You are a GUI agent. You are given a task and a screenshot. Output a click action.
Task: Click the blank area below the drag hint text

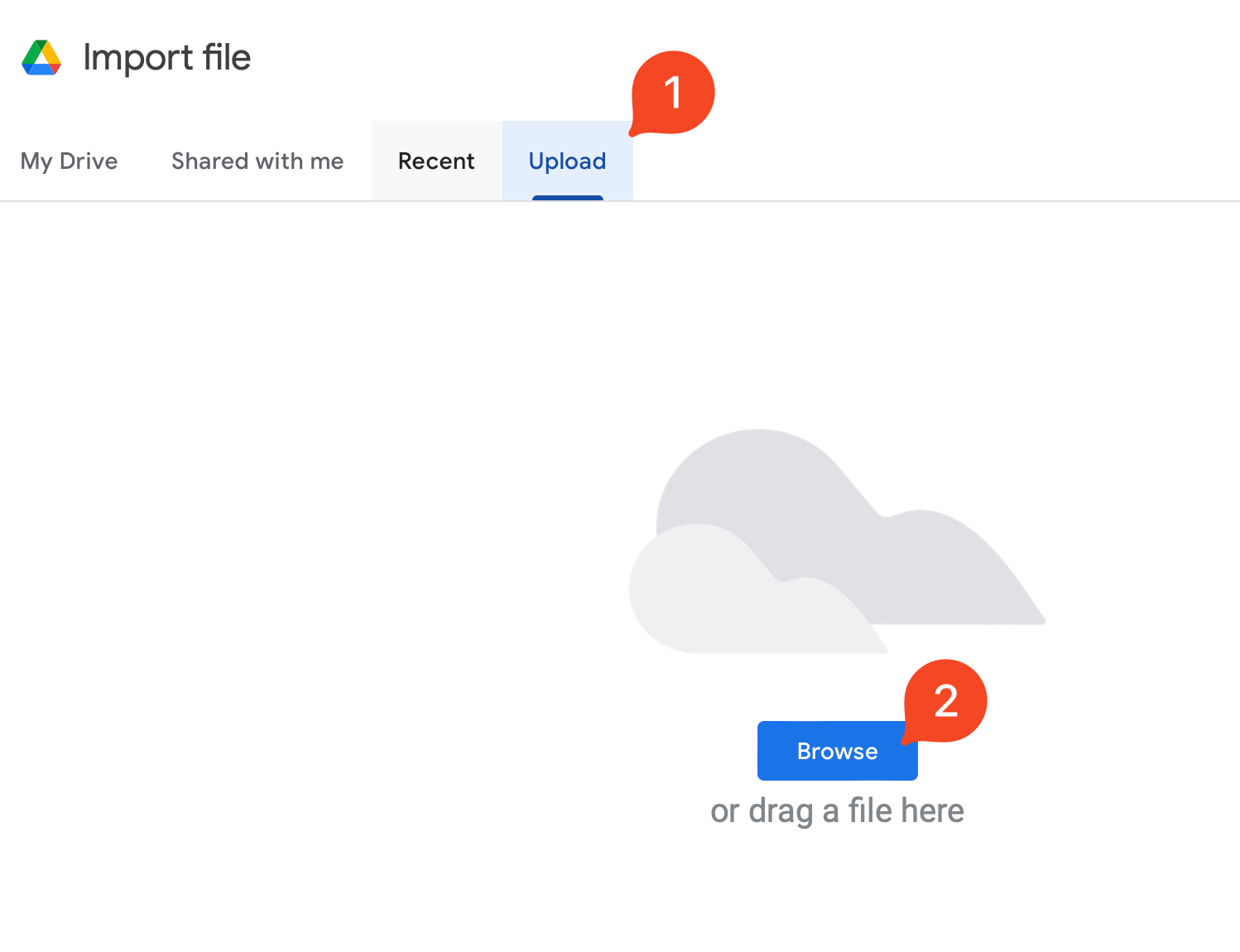pyautogui.click(x=837, y=894)
